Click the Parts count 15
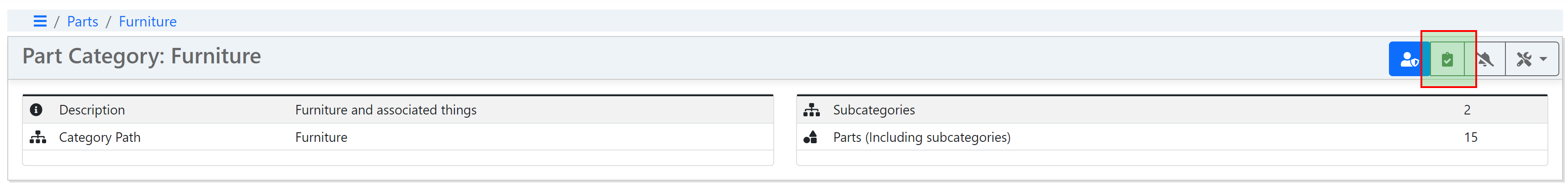 coord(1471,137)
